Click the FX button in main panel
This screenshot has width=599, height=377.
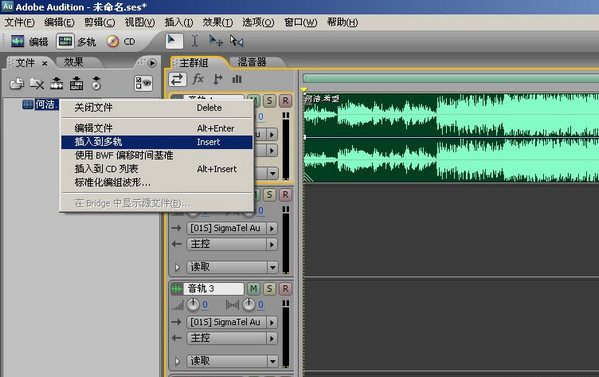[198, 79]
